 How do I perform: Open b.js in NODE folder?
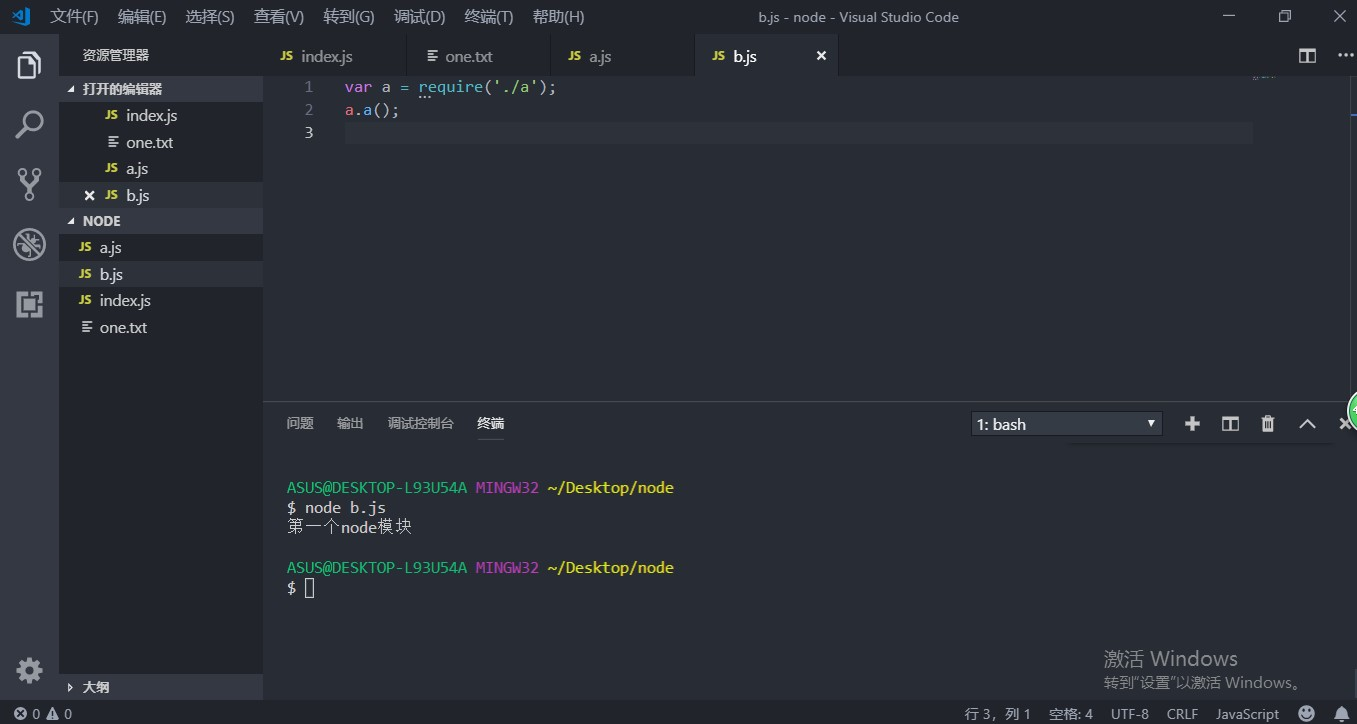[161, 274]
